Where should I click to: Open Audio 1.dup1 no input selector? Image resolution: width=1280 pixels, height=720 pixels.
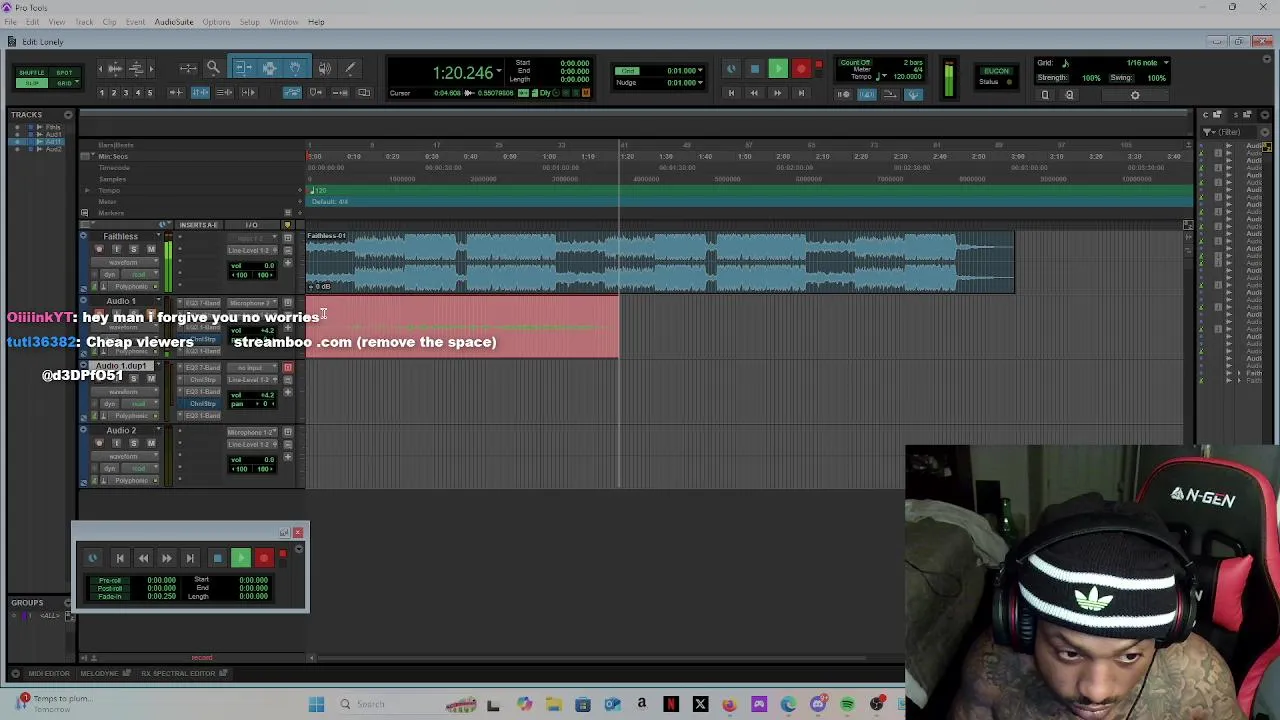[250, 368]
